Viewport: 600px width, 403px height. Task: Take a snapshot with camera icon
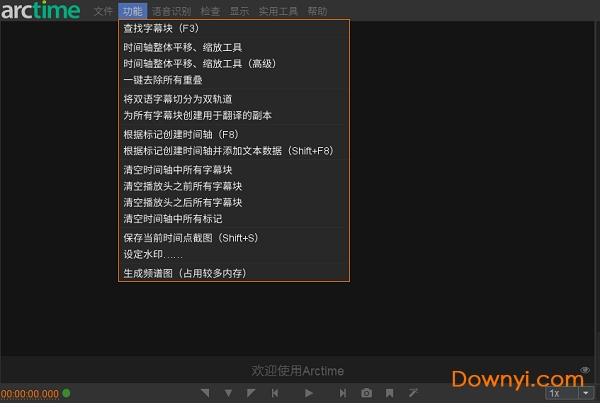tap(366, 393)
